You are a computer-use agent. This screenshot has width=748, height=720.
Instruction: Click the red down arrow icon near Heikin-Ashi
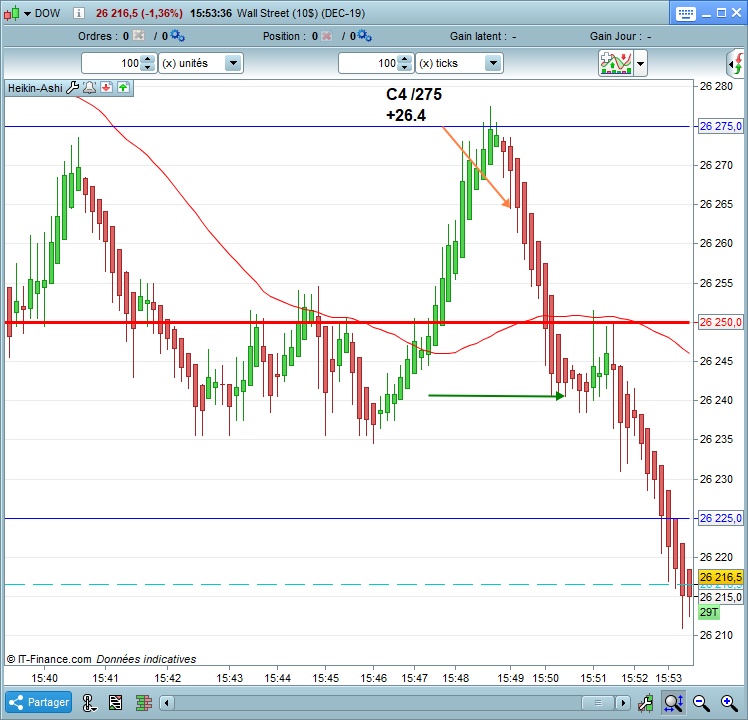(x=106, y=87)
